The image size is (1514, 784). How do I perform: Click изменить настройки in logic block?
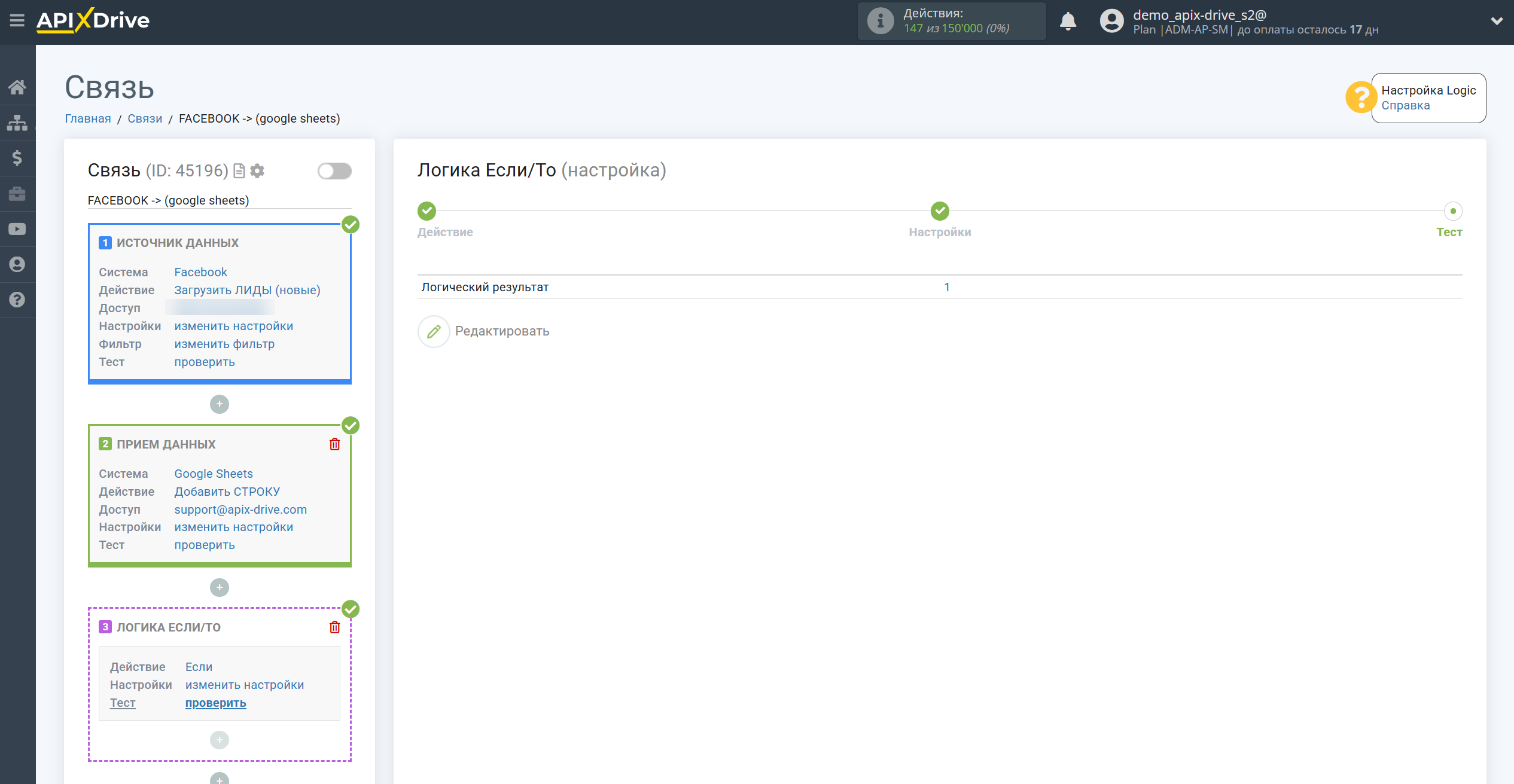[x=245, y=685]
